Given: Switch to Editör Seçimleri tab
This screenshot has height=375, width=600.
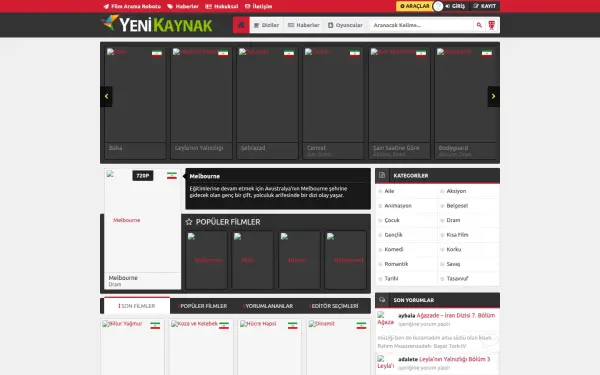Looking at the screenshot, I should coord(334,306).
